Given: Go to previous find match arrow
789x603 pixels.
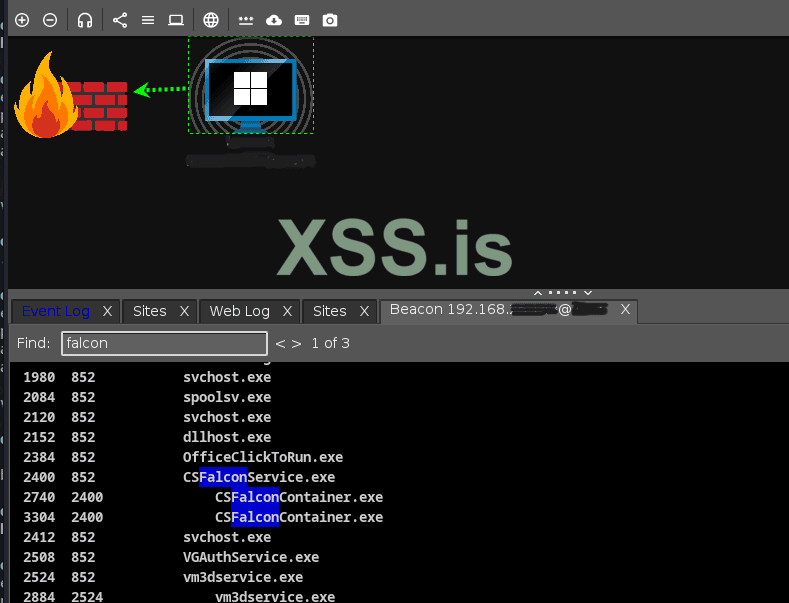Looking at the screenshot, I should (x=280, y=344).
